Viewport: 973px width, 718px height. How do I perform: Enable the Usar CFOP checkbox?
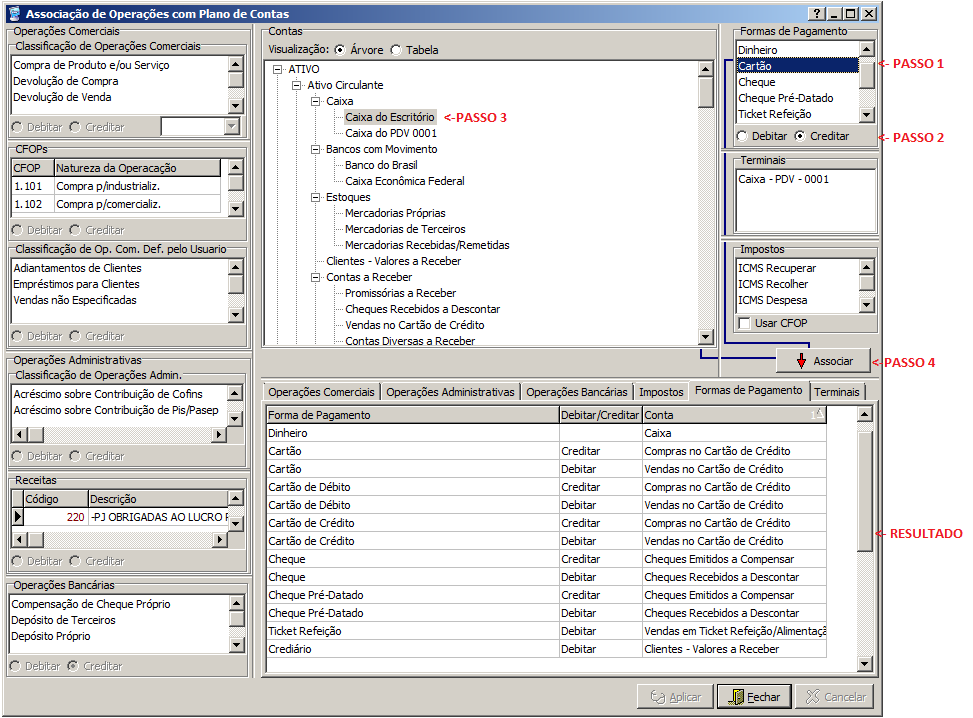[x=744, y=323]
